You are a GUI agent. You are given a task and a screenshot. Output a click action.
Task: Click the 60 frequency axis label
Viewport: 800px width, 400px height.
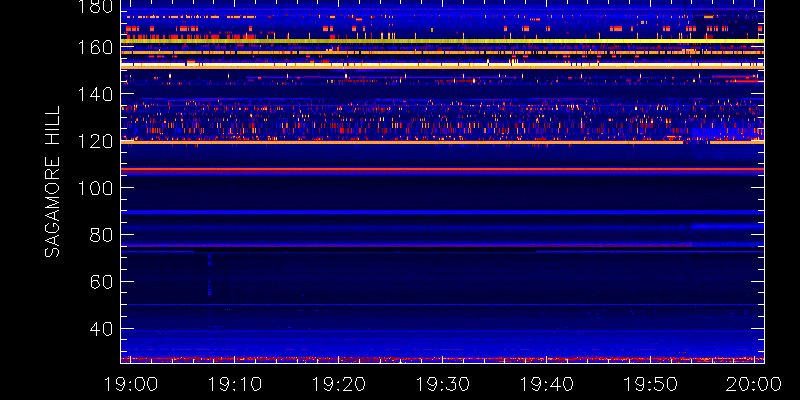tap(102, 282)
